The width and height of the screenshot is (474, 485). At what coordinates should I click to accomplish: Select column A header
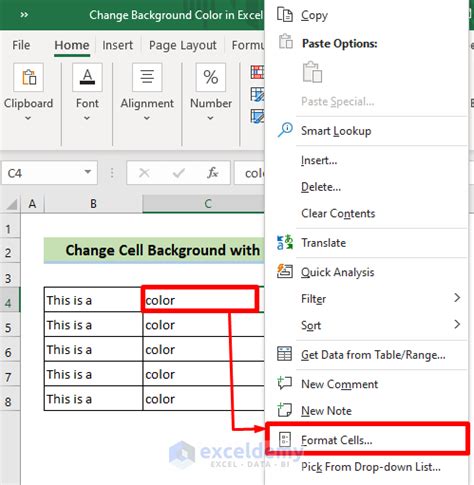tap(32, 204)
